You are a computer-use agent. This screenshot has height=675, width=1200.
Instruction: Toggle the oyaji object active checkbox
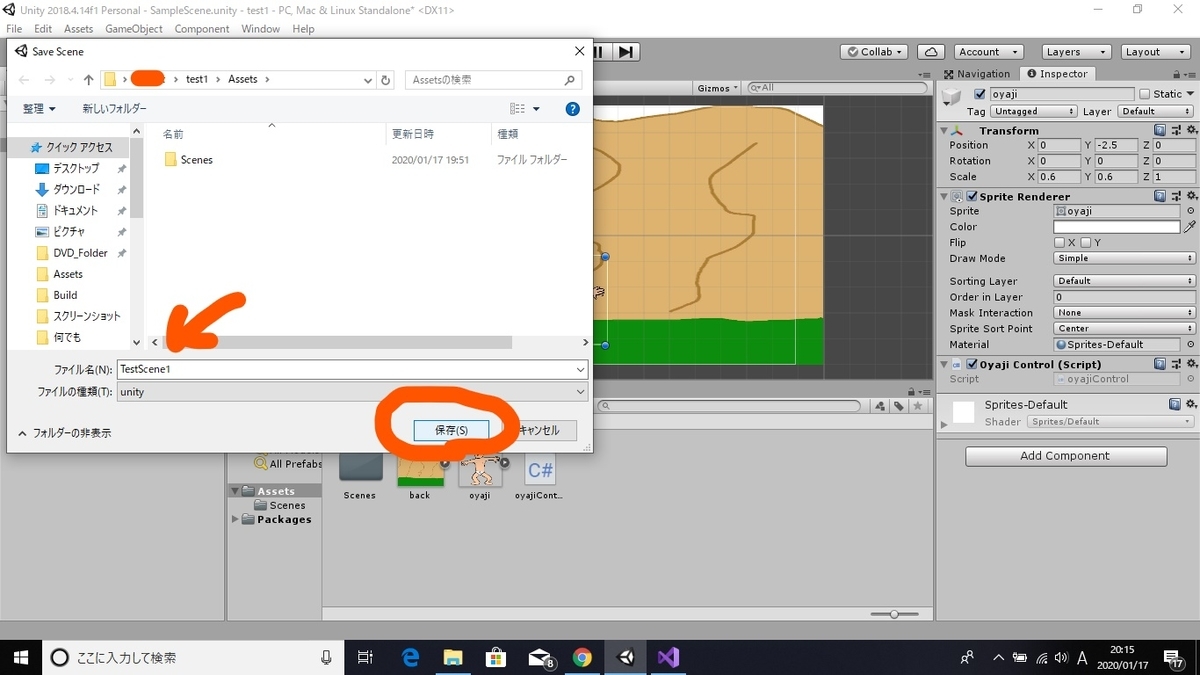pos(980,94)
